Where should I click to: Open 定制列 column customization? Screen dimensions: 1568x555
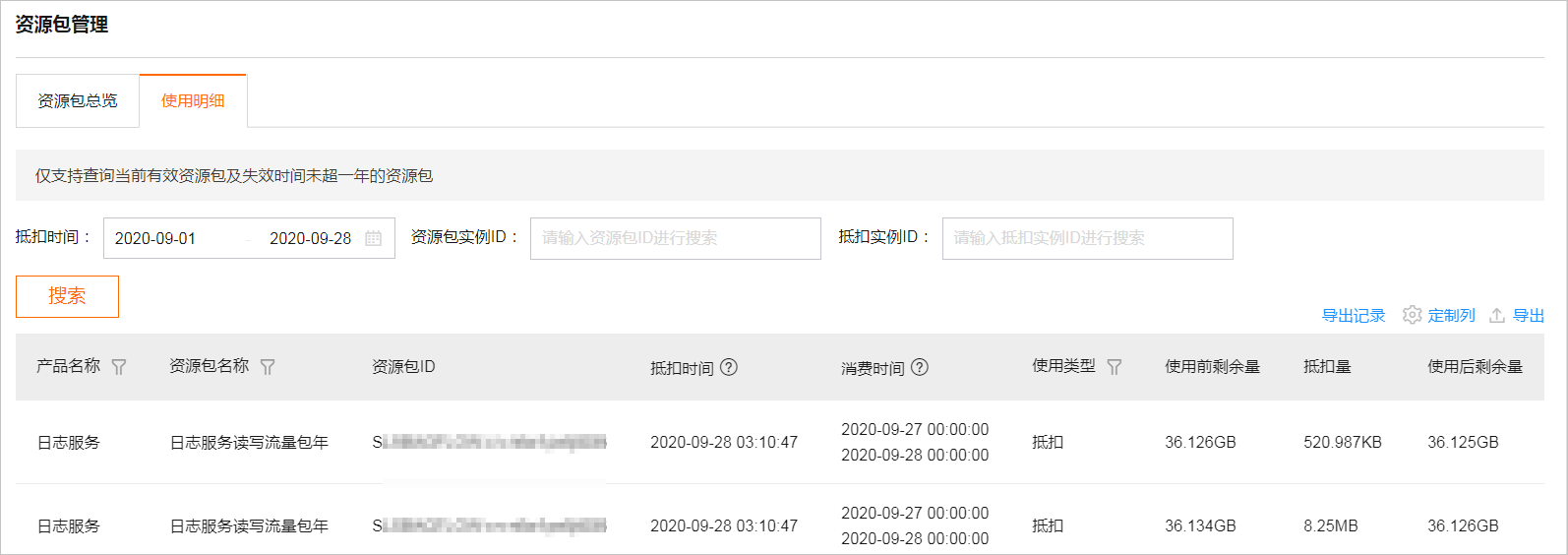(1452, 316)
